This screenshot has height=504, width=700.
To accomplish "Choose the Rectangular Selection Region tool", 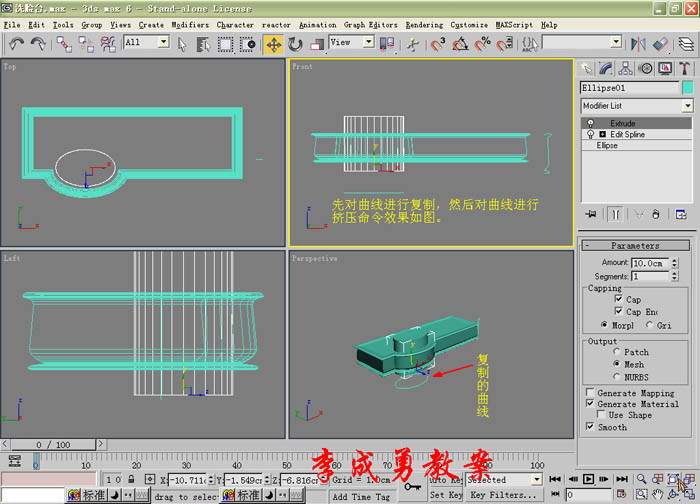I will (x=225, y=44).
